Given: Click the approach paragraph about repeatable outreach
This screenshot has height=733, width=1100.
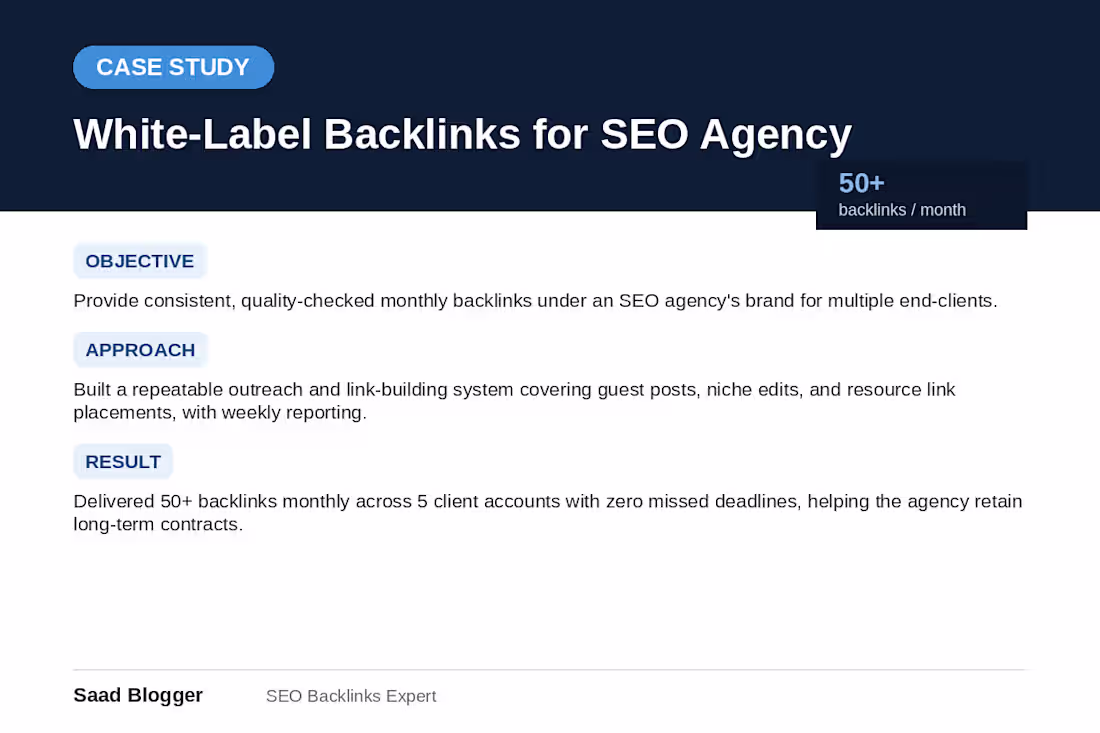Looking at the screenshot, I should [514, 401].
